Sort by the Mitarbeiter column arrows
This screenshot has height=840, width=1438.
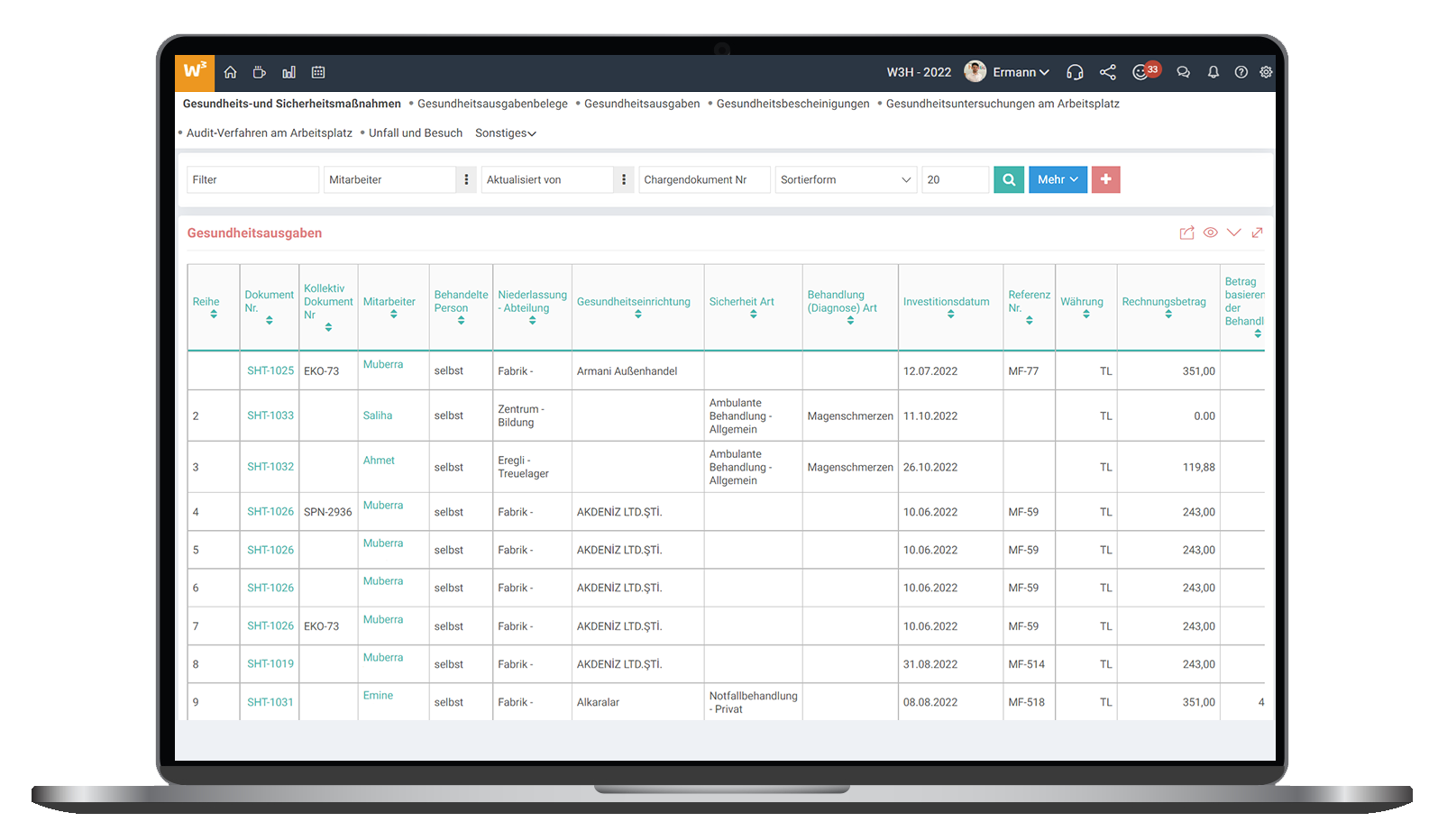point(394,315)
